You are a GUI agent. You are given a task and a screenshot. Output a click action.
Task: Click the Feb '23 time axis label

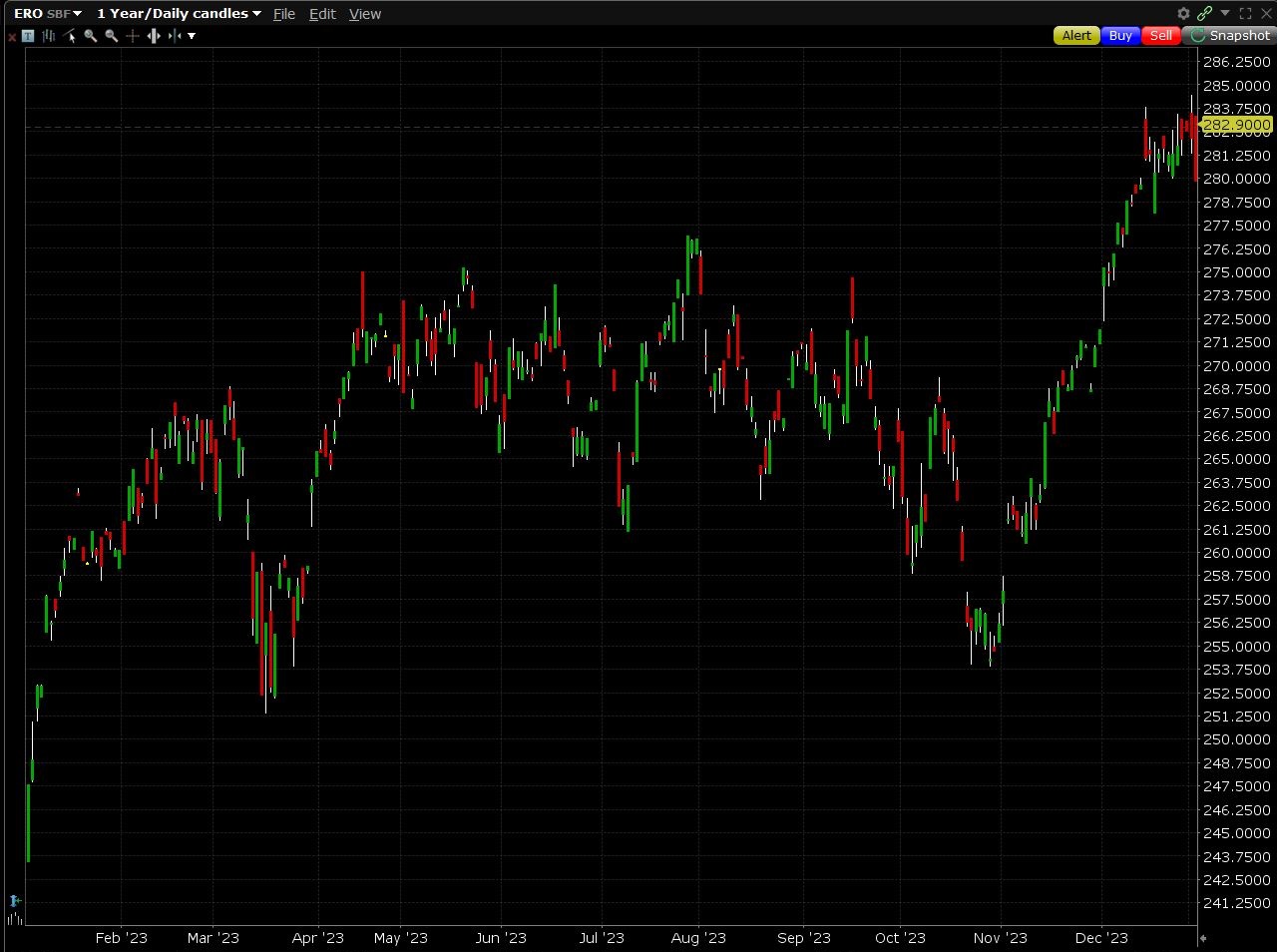tap(122, 938)
